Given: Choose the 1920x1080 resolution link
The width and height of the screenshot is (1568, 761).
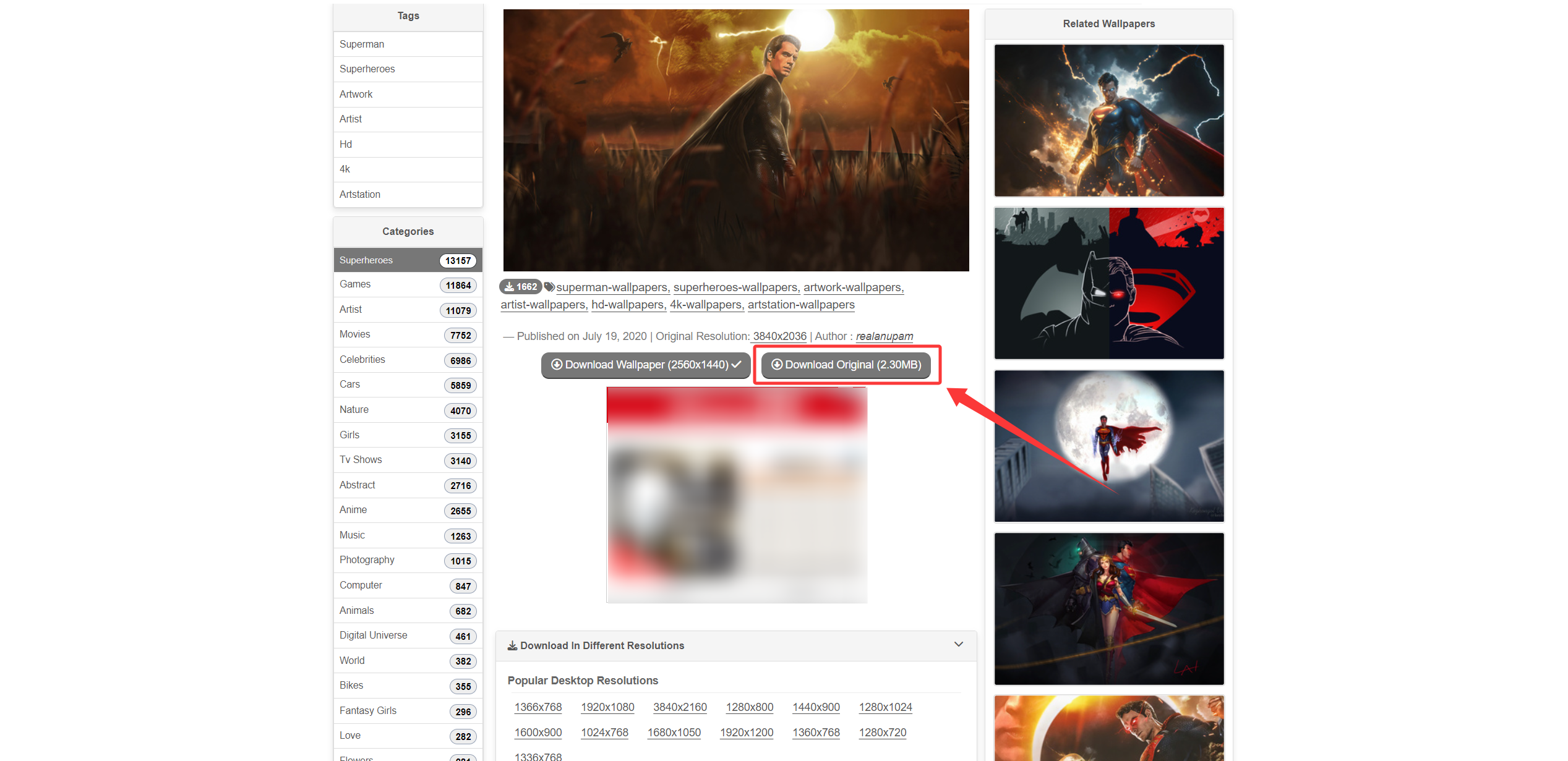Looking at the screenshot, I should (607, 707).
